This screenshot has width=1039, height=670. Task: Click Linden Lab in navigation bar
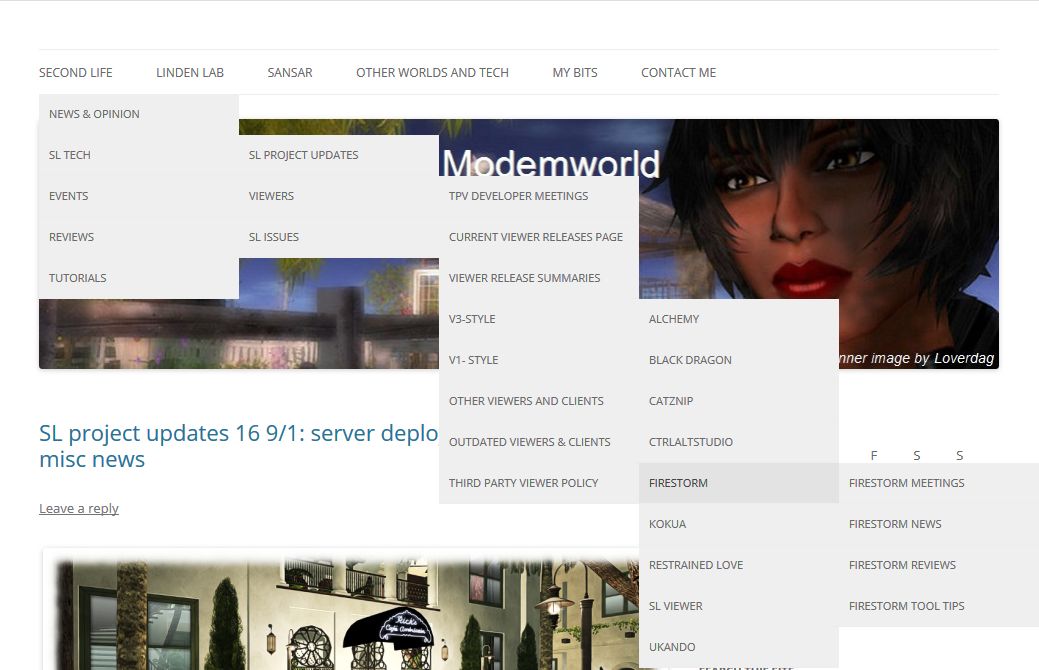[190, 73]
